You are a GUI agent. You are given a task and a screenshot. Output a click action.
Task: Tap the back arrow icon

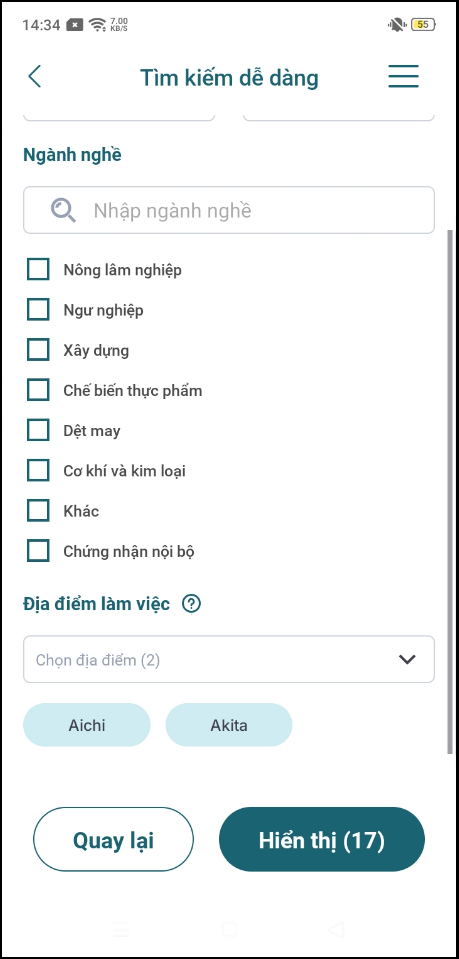tap(34, 76)
